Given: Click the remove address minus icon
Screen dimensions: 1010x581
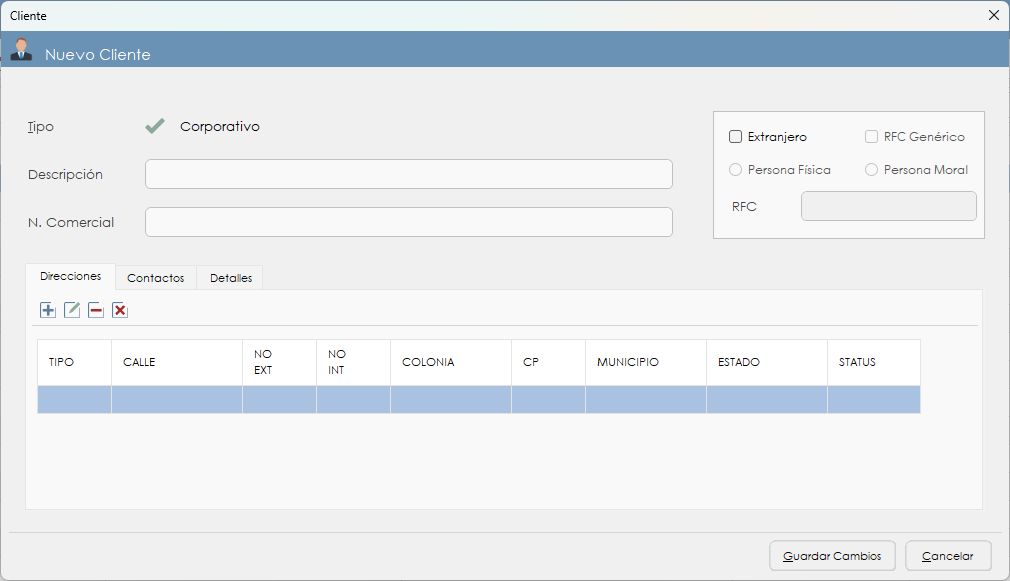Looking at the screenshot, I should pos(96,310).
